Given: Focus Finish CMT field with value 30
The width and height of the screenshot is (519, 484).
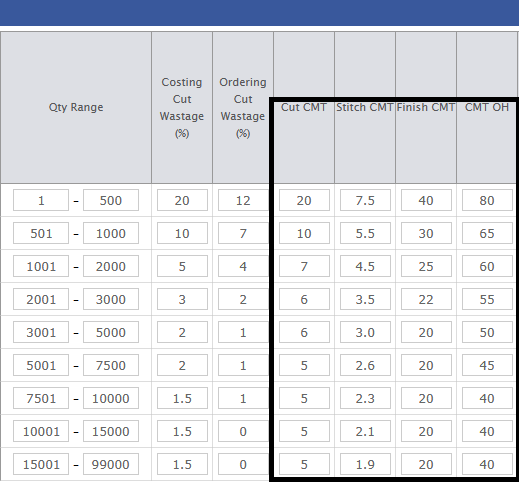Looking at the screenshot, I should coord(426,233).
